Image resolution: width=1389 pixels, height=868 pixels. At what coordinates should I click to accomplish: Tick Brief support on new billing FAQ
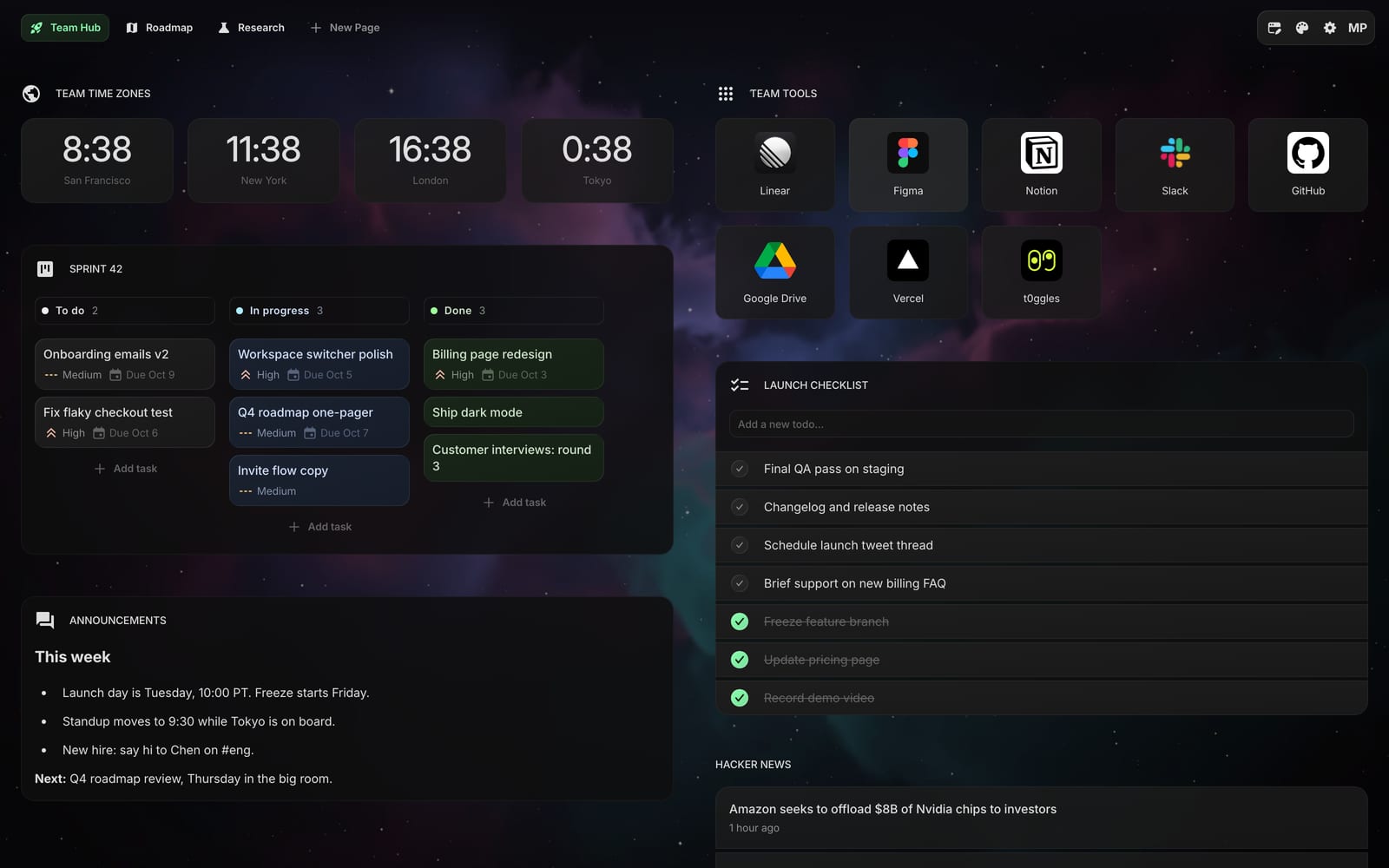click(740, 583)
